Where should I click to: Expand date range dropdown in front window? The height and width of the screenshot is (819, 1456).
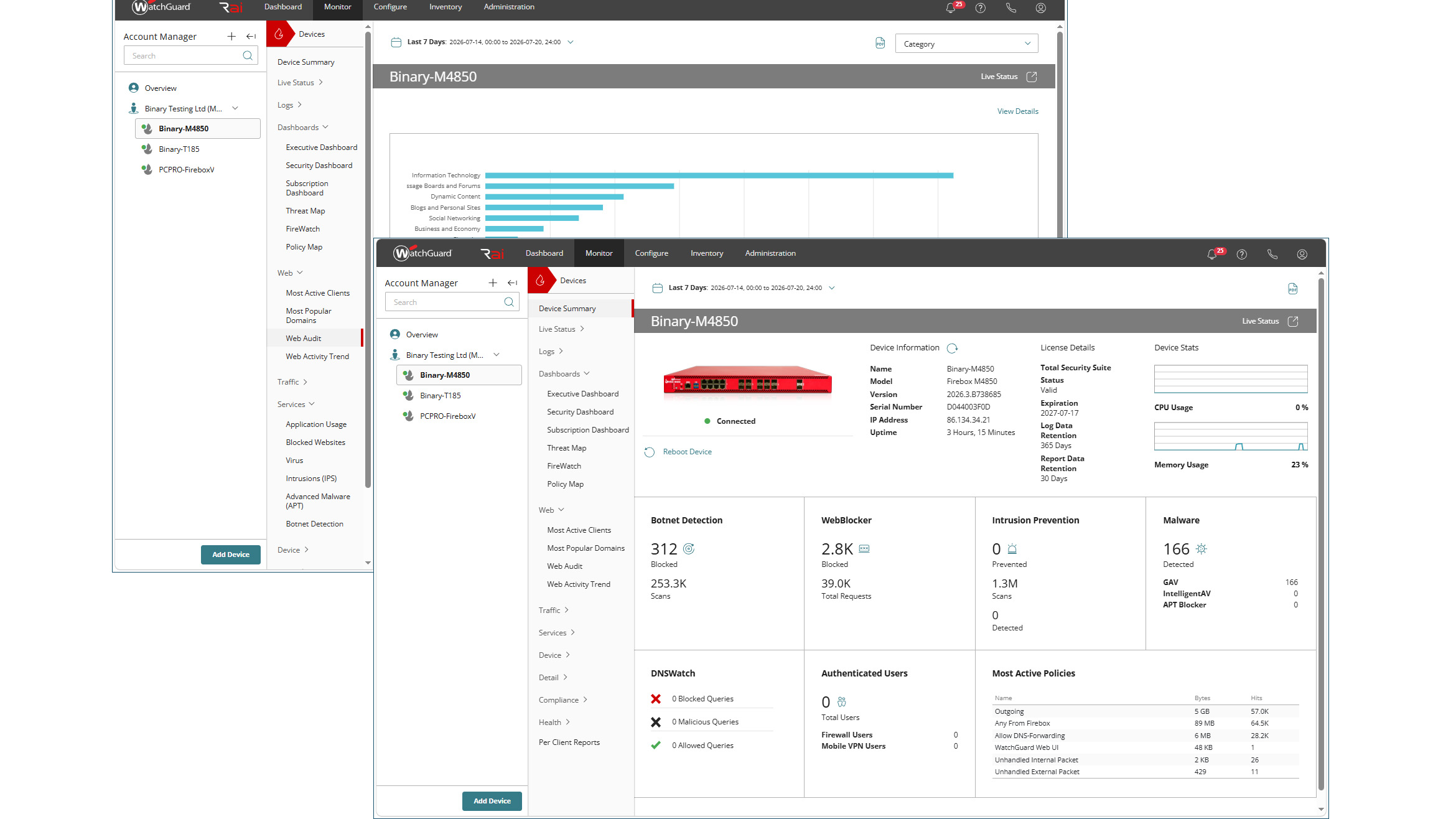[832, 288]
